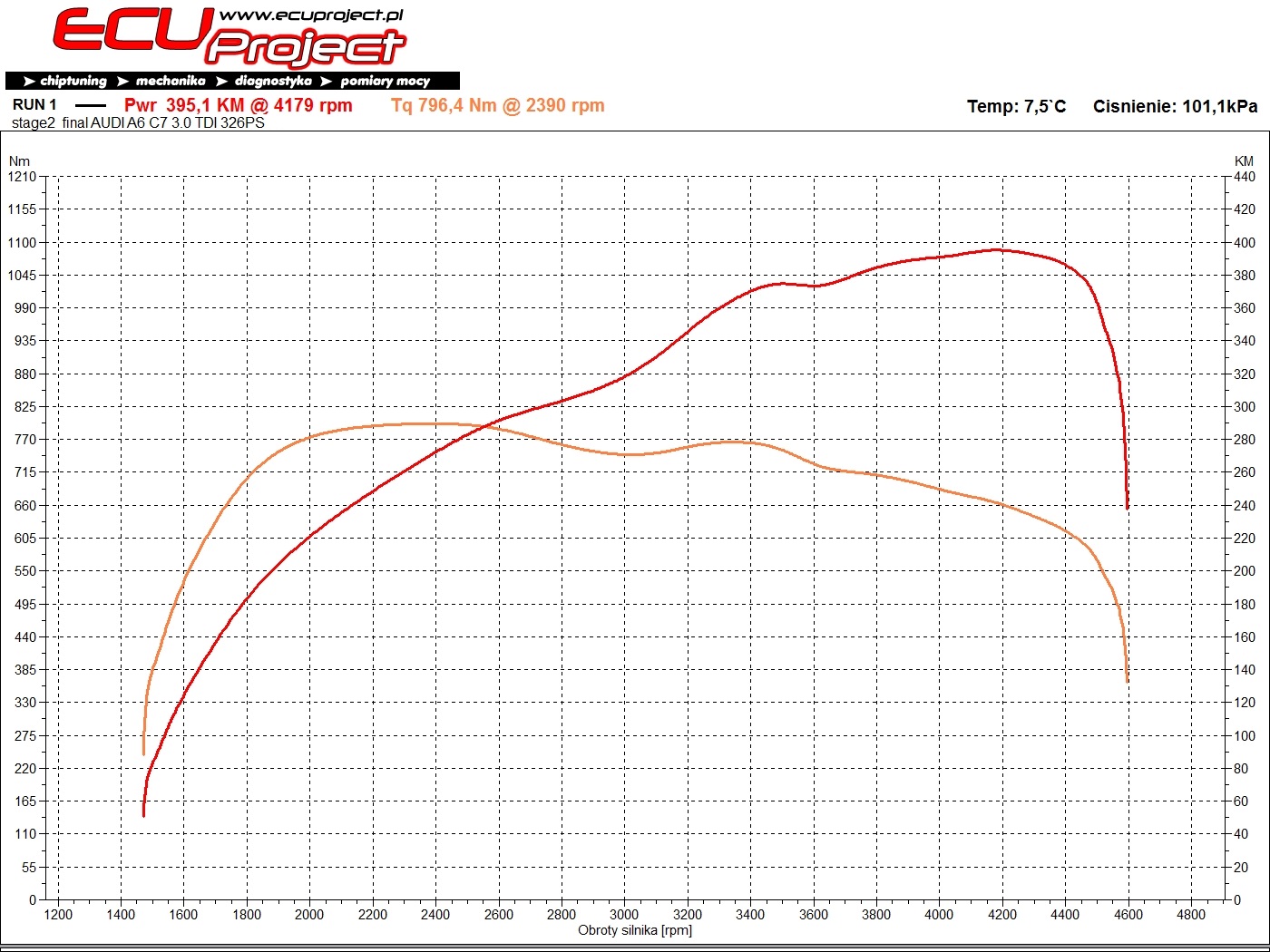The height and width of the screenshot is (952, 1270).
Task: Select the 180 tick on the KM axis
Action: 1245,605
